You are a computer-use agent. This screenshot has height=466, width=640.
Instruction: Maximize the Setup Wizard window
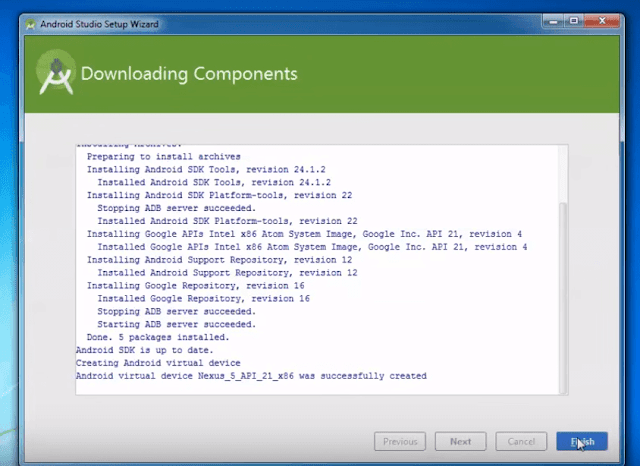point(573,21)
